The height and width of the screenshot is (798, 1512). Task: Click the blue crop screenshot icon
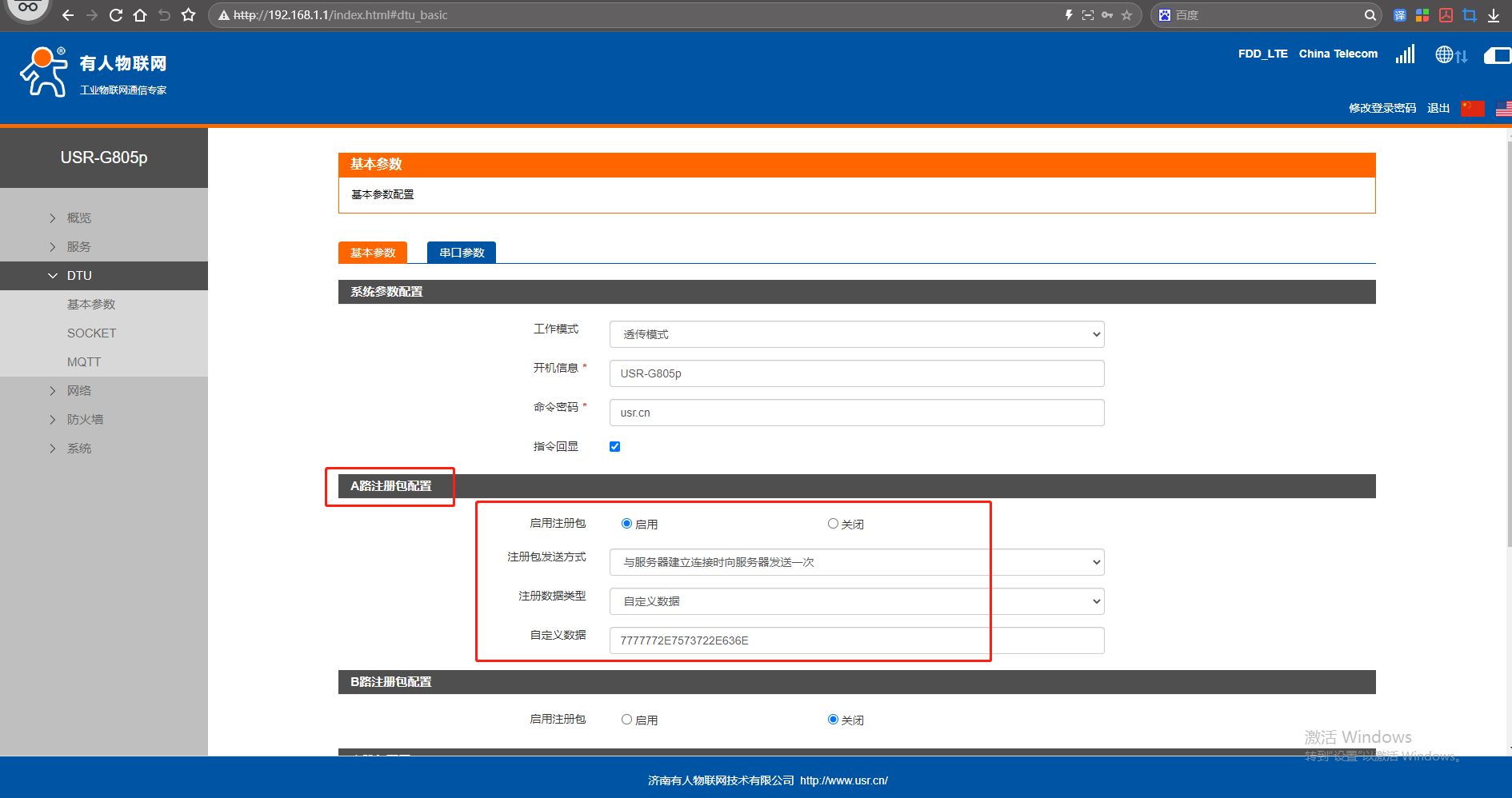coord(1470,15)
